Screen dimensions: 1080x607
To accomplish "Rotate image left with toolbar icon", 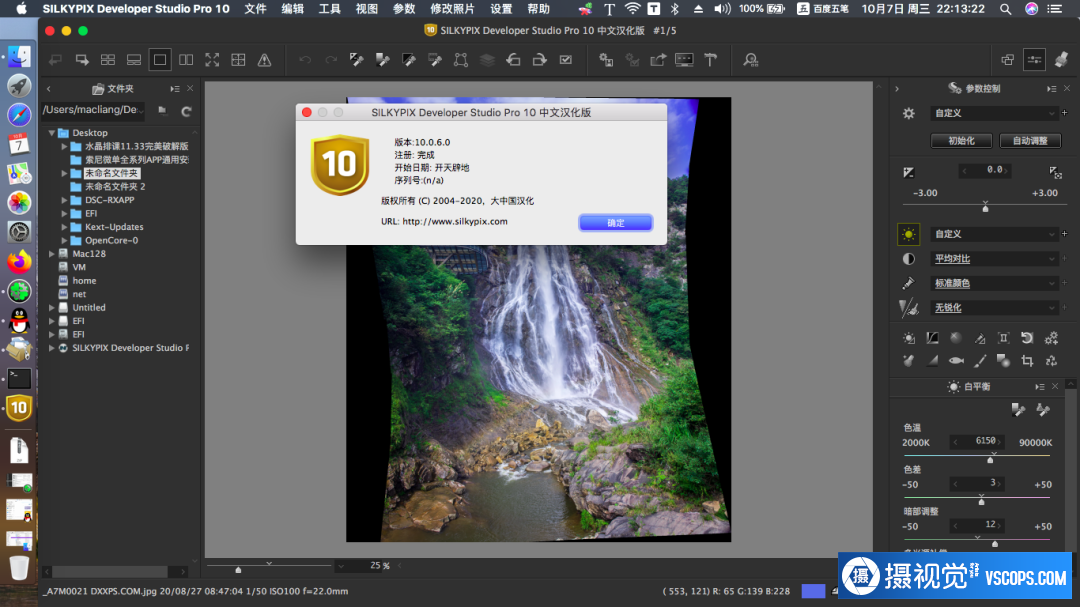I will point(513,60).
